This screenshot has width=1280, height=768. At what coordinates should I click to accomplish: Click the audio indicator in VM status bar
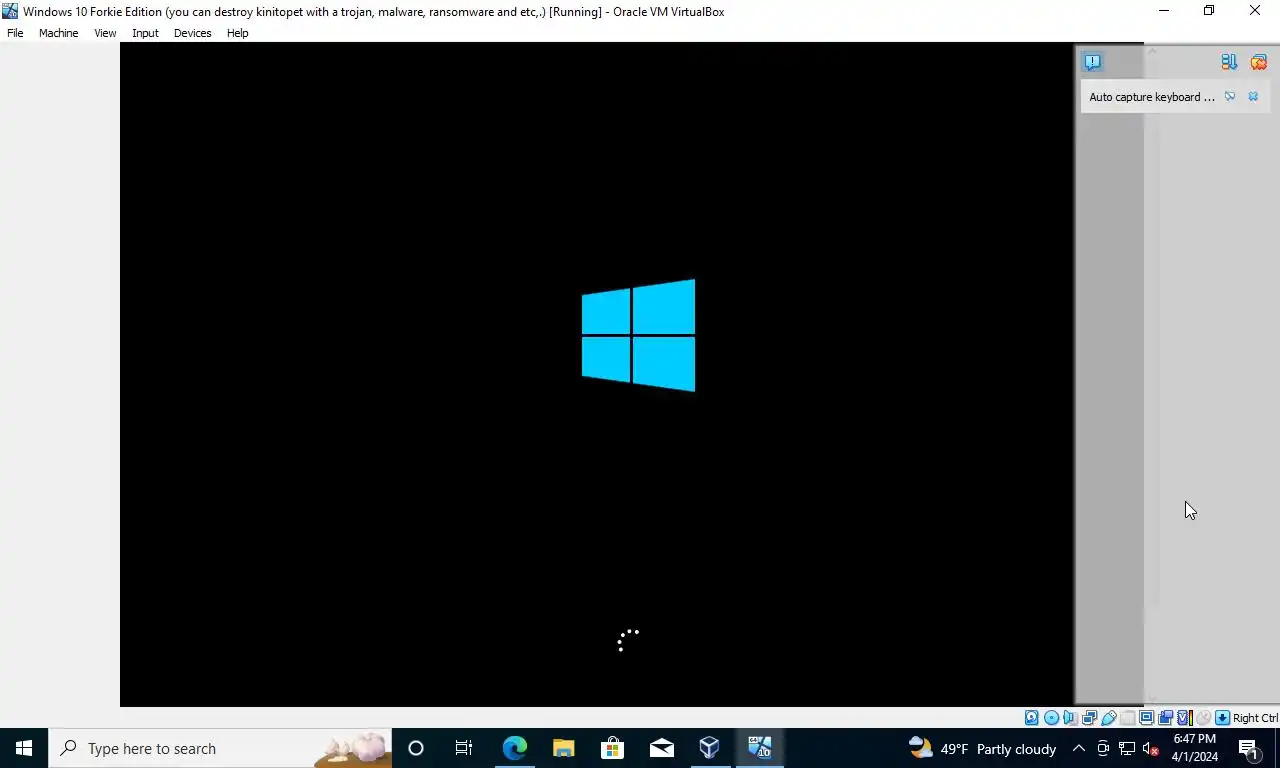(x=1070, y=718)
